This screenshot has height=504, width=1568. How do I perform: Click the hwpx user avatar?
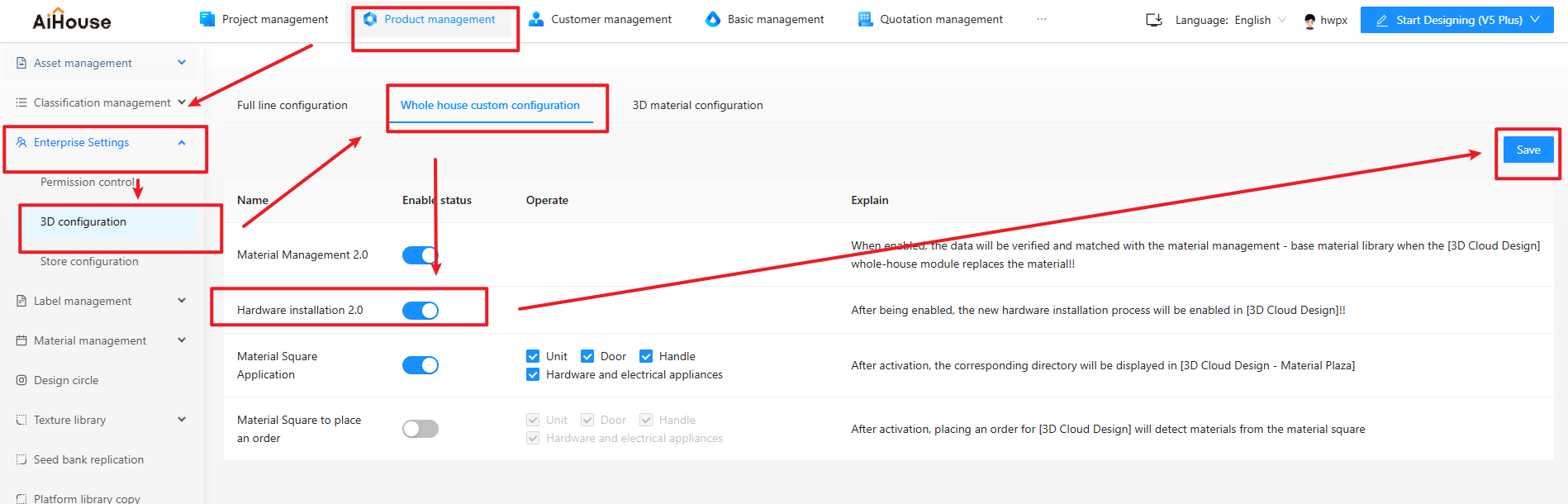click(1309, 21)
